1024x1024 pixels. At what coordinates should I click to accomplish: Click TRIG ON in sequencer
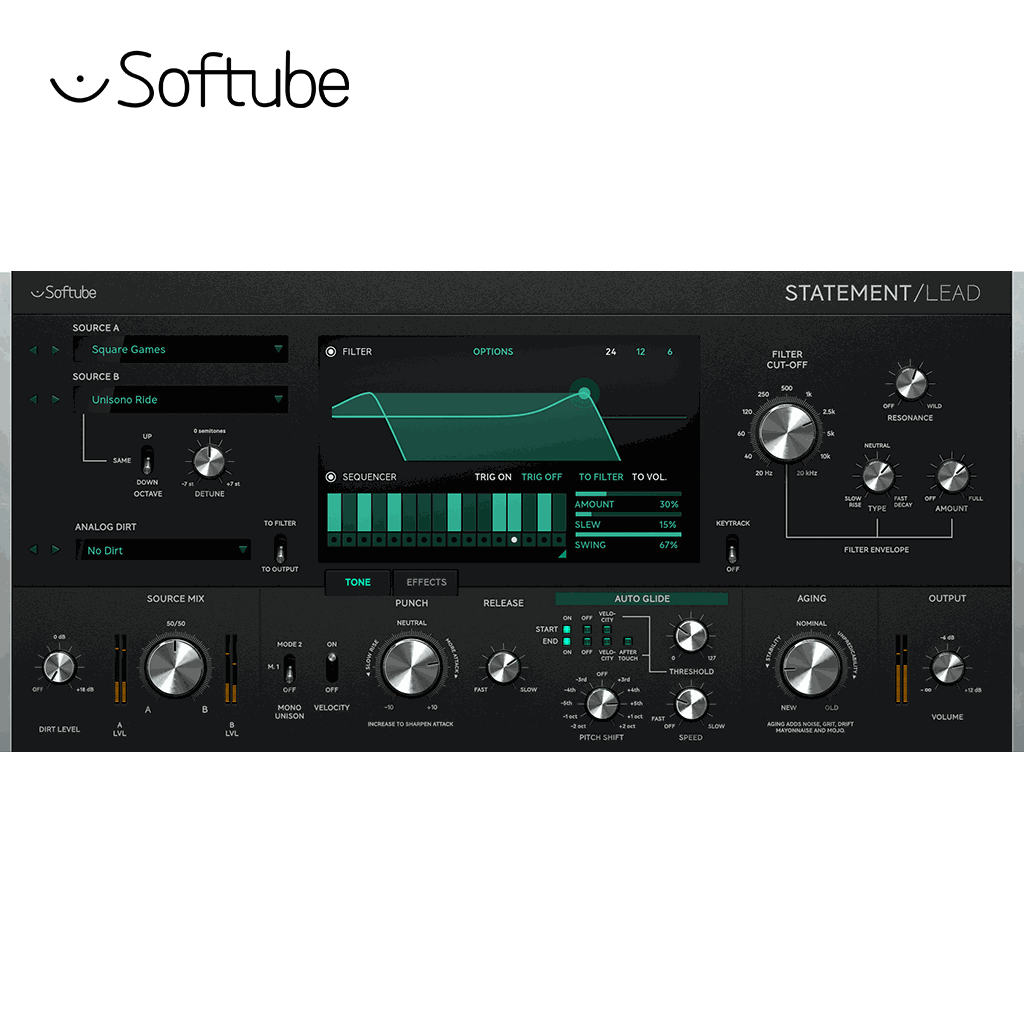tap(493, 477)
